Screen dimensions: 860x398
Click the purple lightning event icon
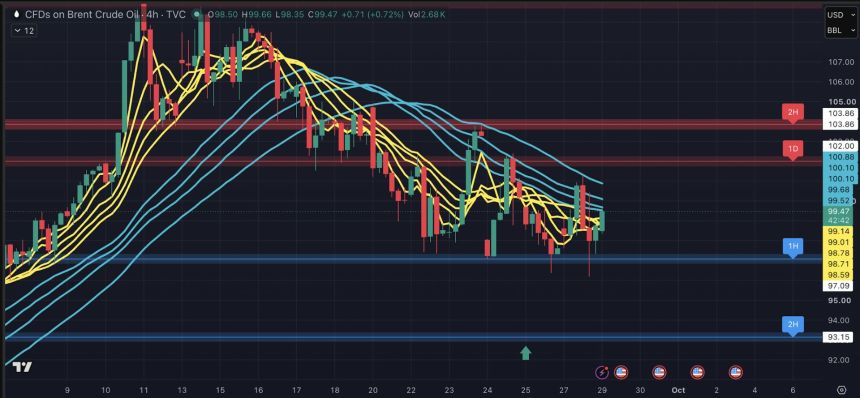tap(602, 373)
